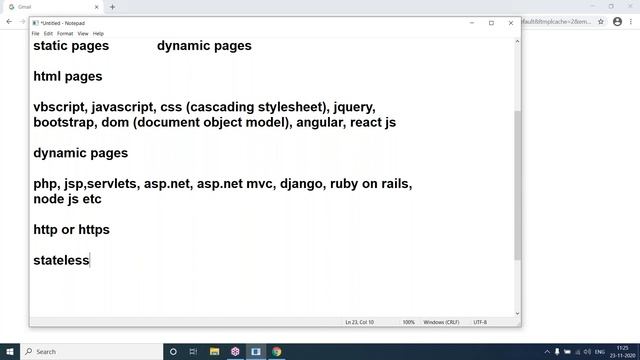Click the ENG language indicator
640x360 pixels.
click(x=600, y=352)
